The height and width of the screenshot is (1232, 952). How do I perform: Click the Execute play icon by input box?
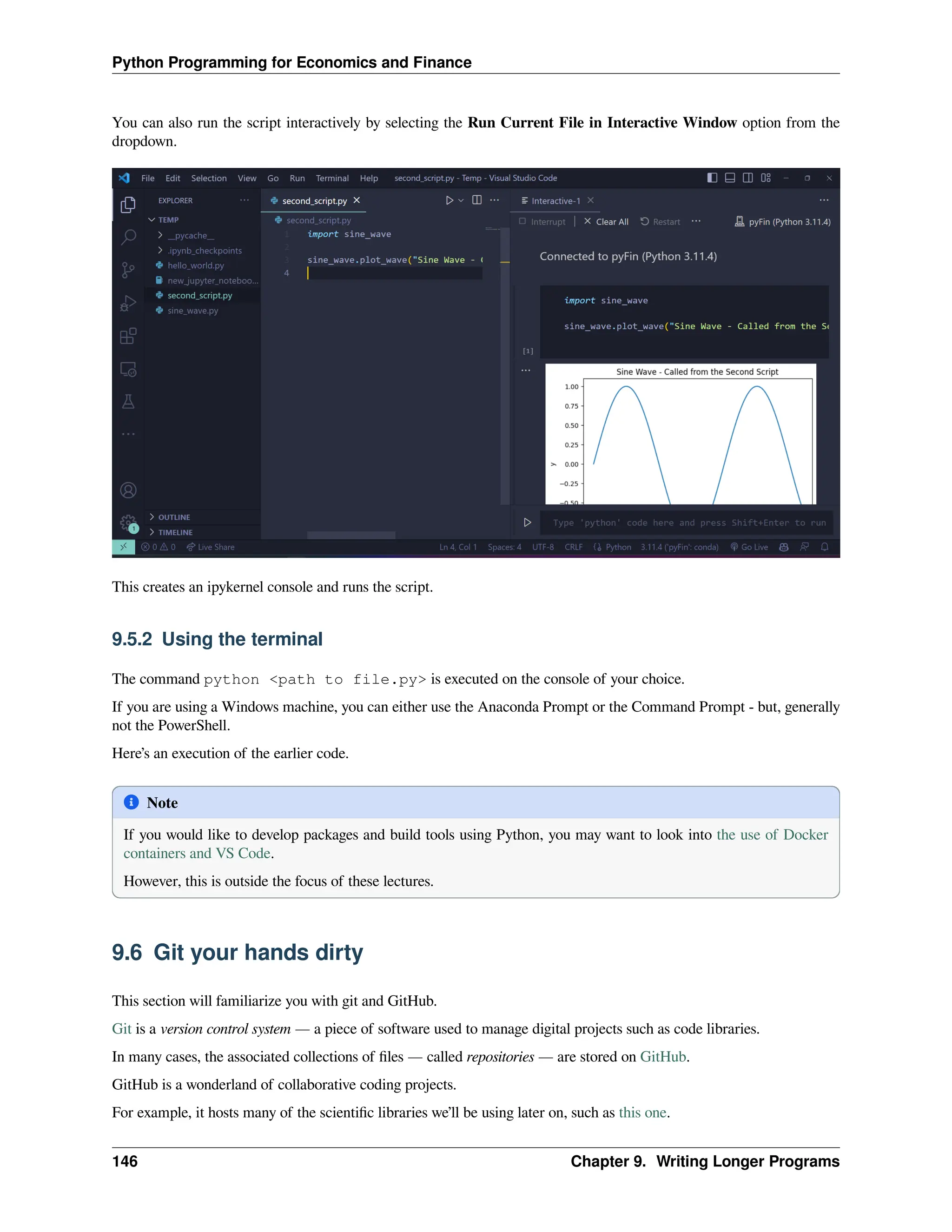pyautogui.click(x=527, y=523)
